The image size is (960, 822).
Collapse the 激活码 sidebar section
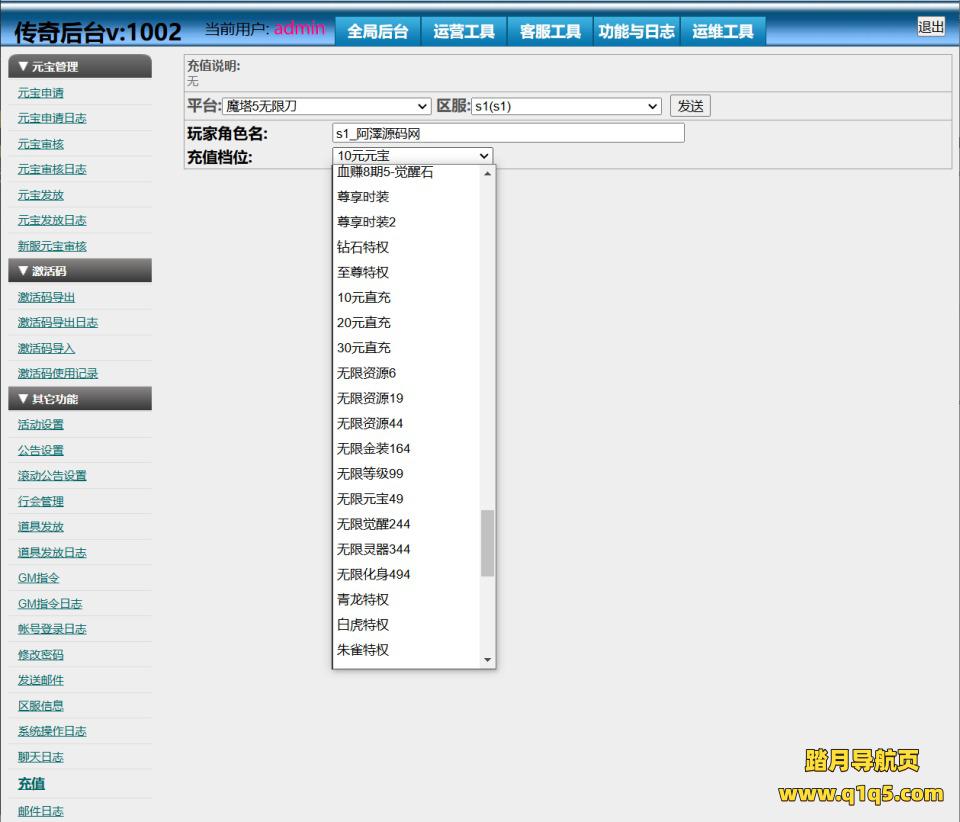tap(80, 271)
